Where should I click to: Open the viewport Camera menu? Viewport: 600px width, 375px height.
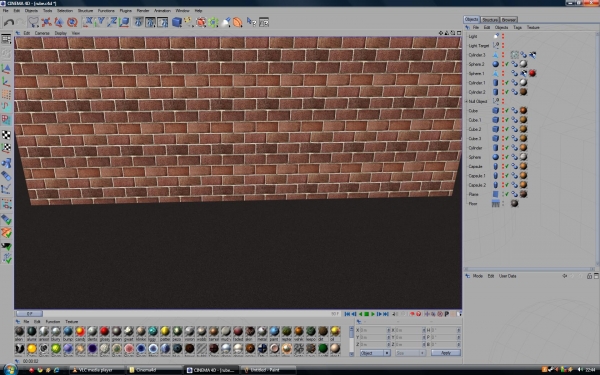pyautogui.click(x=42, y=33)
